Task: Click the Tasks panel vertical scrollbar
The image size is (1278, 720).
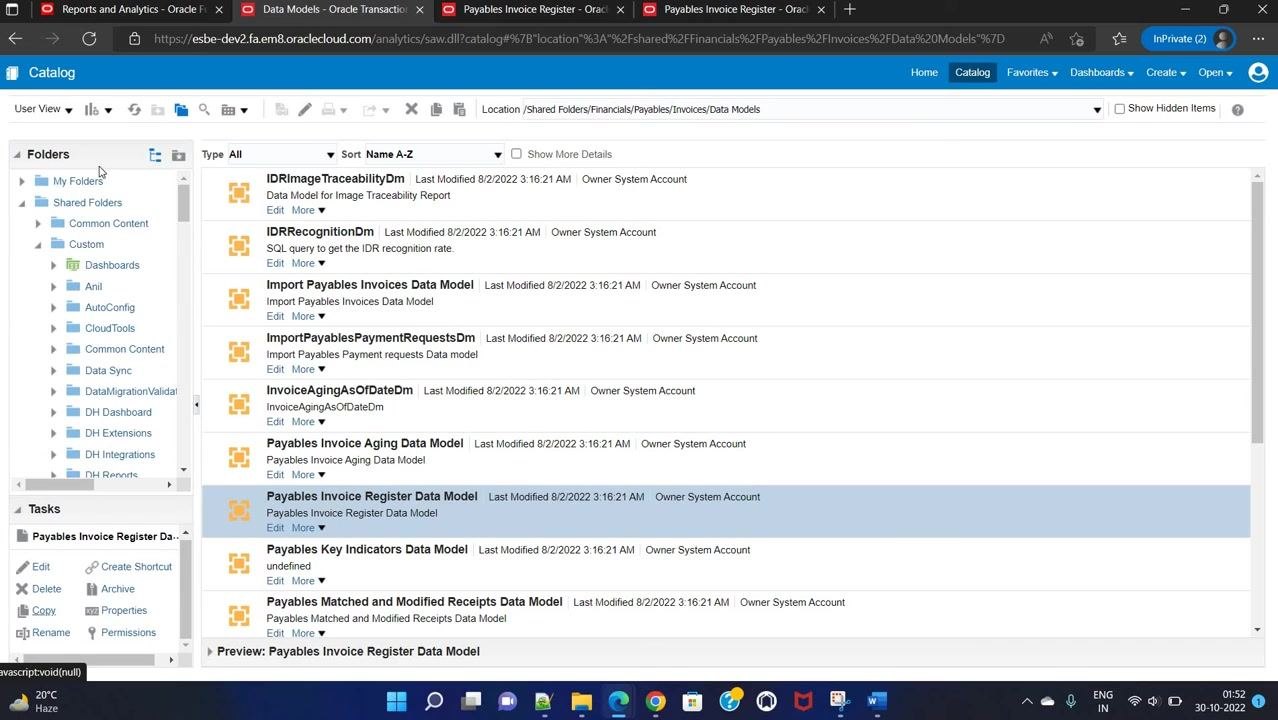Action: click(185, 590)
